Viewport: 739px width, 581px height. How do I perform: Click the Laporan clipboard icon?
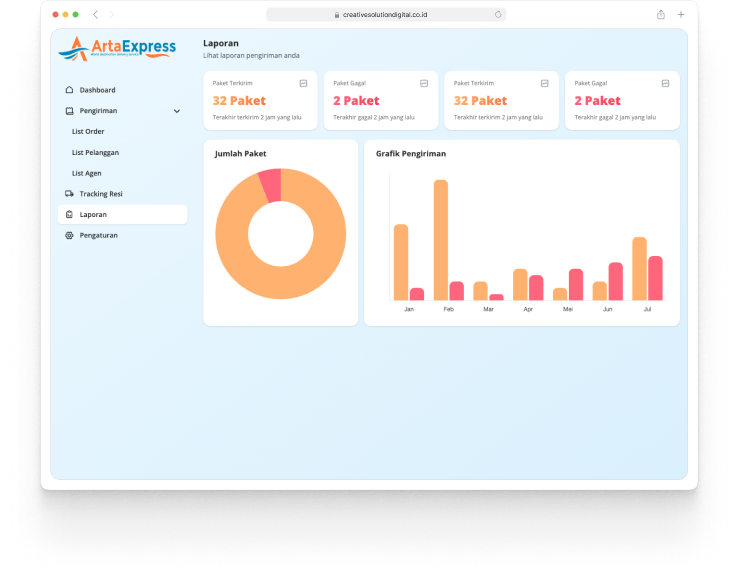(x=69, y=215)
